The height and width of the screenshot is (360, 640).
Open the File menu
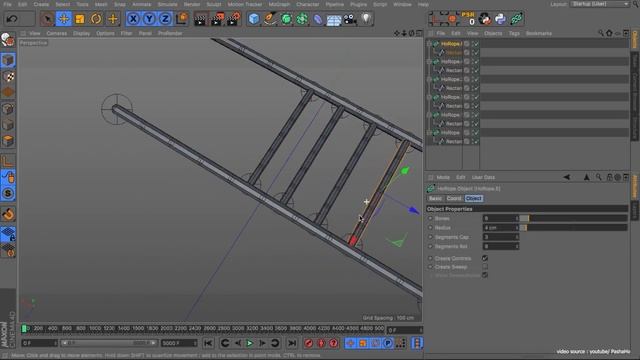click(x=7, y=4)
